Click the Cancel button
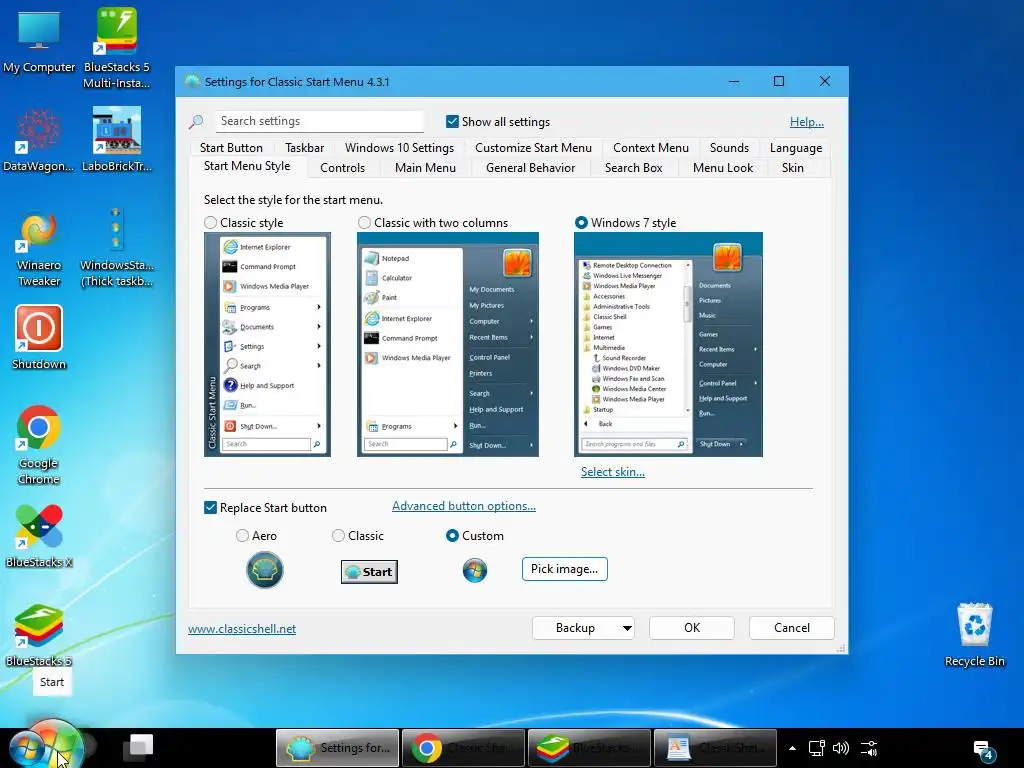 (x=792, y=628)
